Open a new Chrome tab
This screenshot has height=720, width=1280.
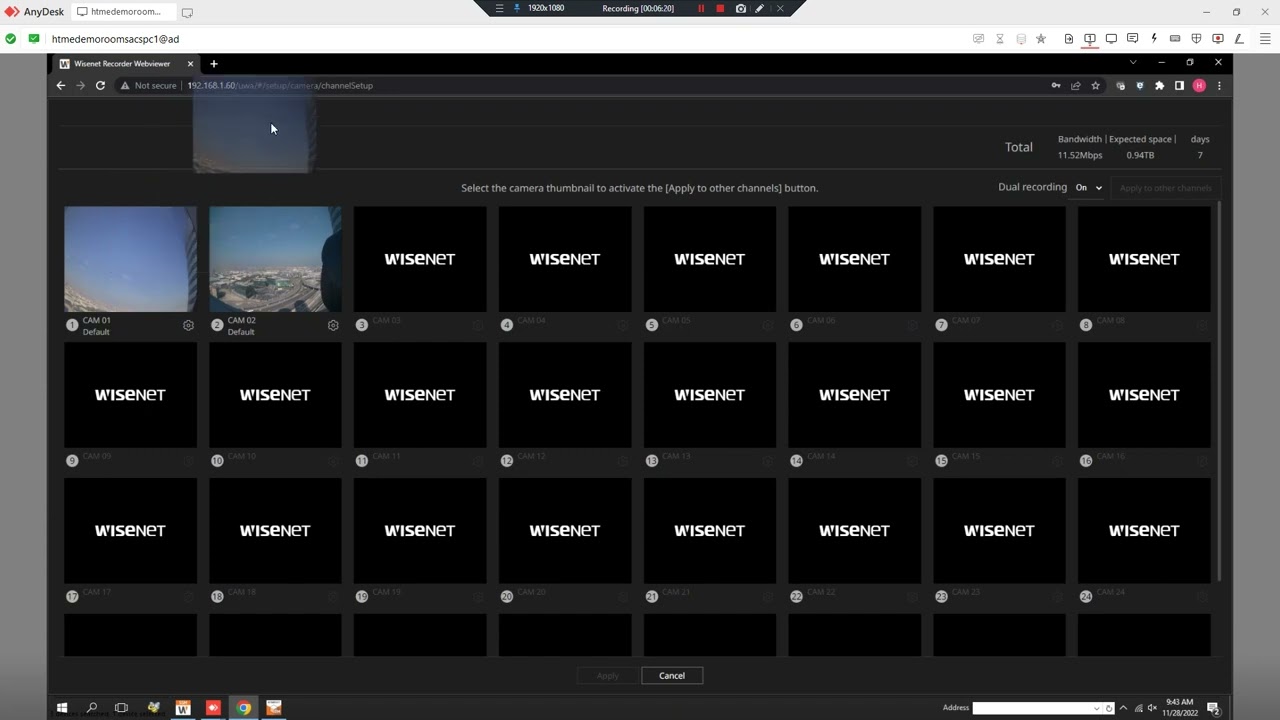point(213,64)
